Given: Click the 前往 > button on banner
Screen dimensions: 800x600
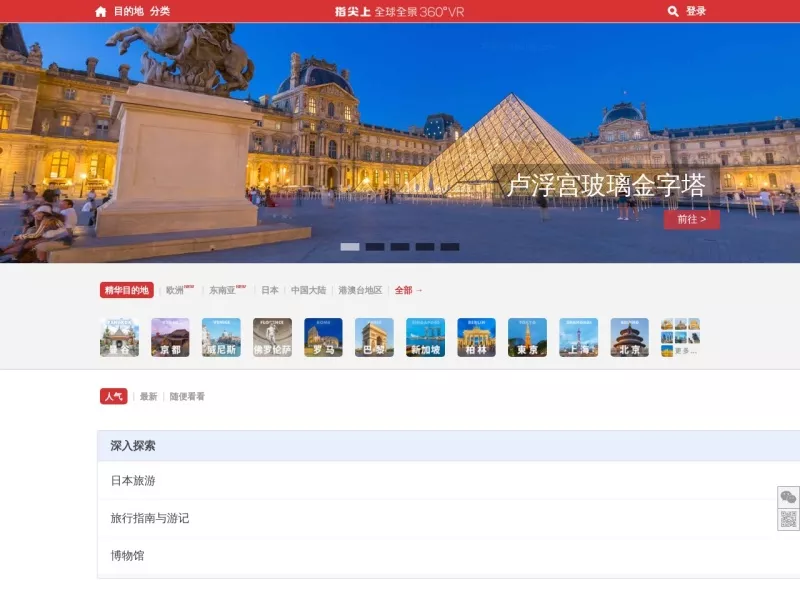Looking at the screenshot, I should tap(692, 219).
